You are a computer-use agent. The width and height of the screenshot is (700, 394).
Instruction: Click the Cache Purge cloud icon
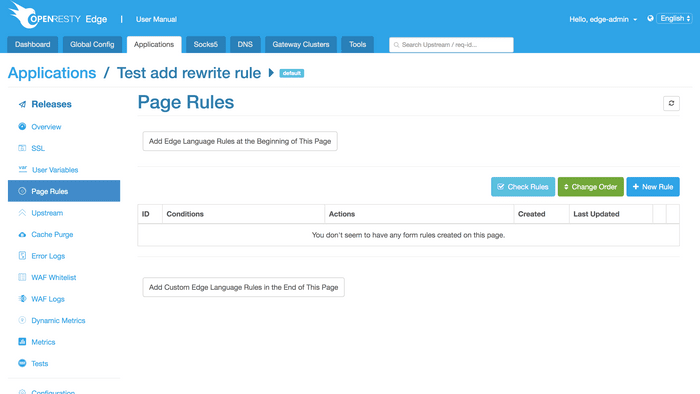tap(22, 234)
